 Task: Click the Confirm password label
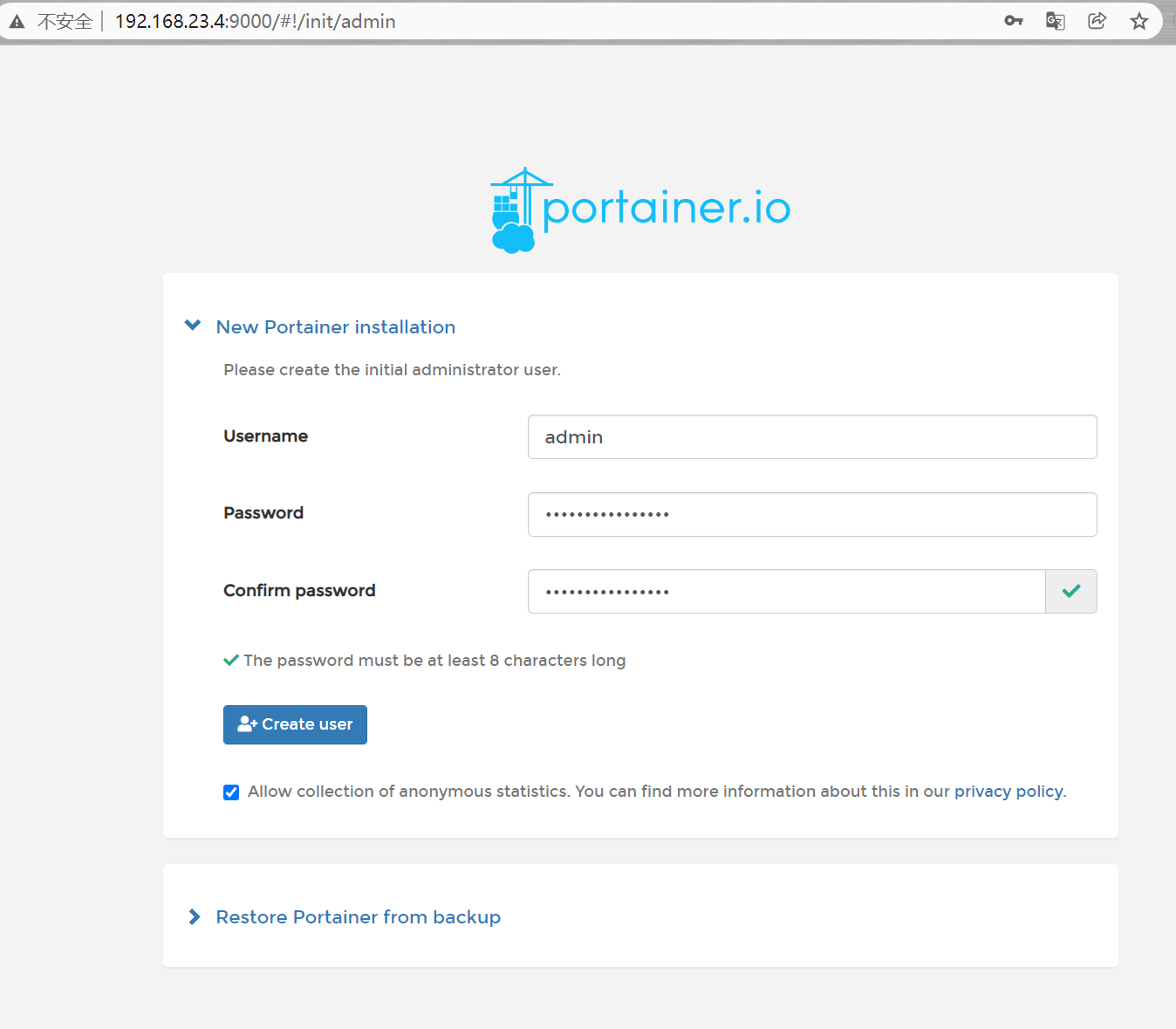tap(299, 591)
